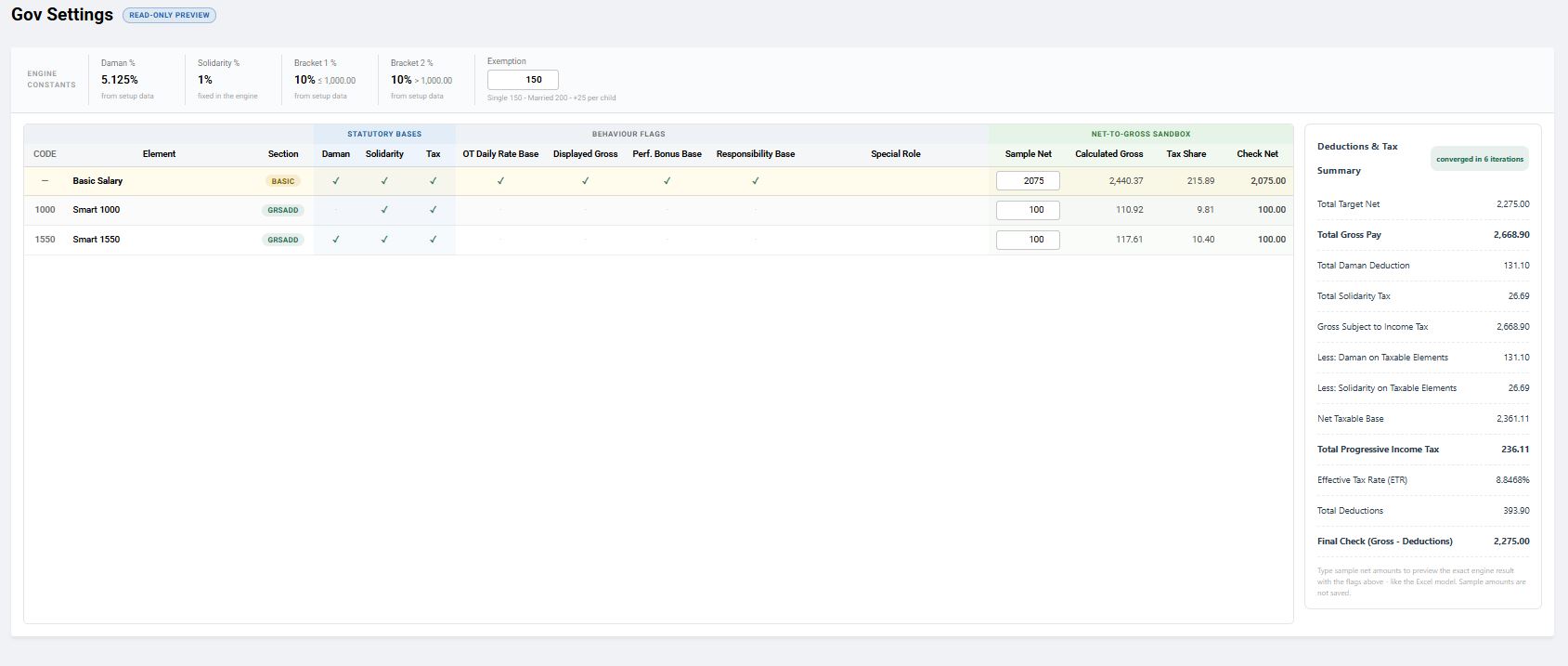Click the Effective Tax Rate (ETR) value 8.8468%

point(1512,480)
